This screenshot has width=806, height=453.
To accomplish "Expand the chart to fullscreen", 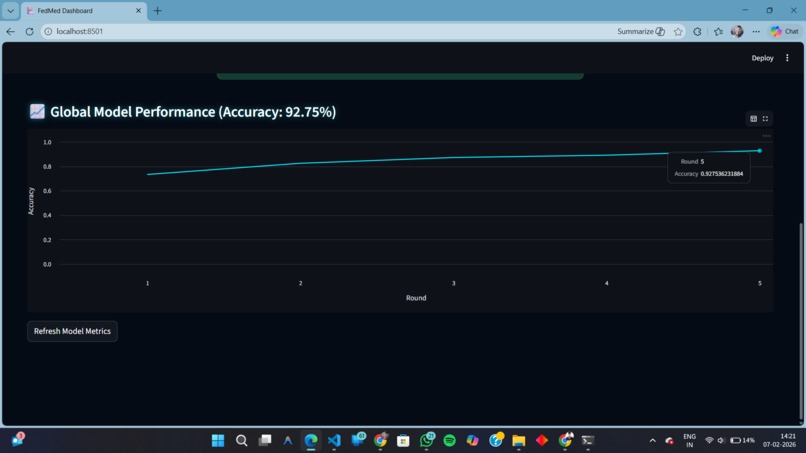I will pyautogui.click(x=765, y=119).
